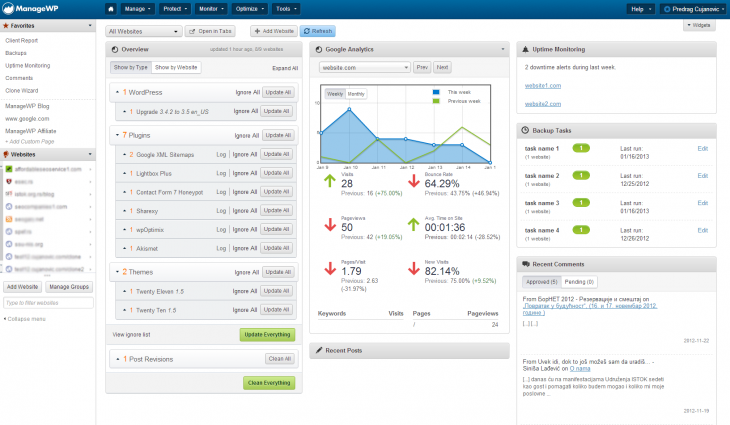Click the first website's green favicon in sidebar
The image size is (730, 425).
[x=8, y=169]
